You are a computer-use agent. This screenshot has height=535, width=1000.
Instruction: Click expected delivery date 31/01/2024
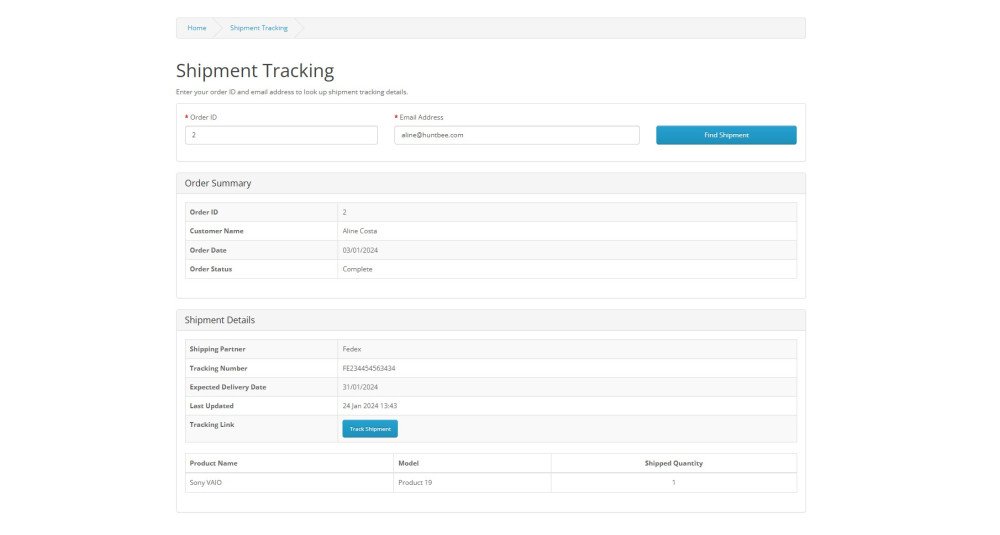(360, 387)
